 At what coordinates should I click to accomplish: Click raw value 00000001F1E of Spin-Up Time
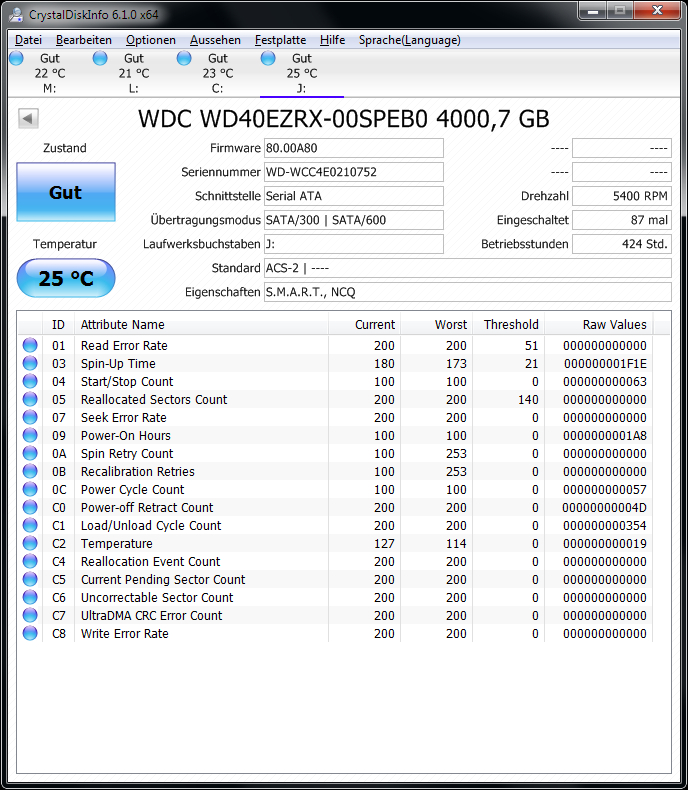(605, 364)
